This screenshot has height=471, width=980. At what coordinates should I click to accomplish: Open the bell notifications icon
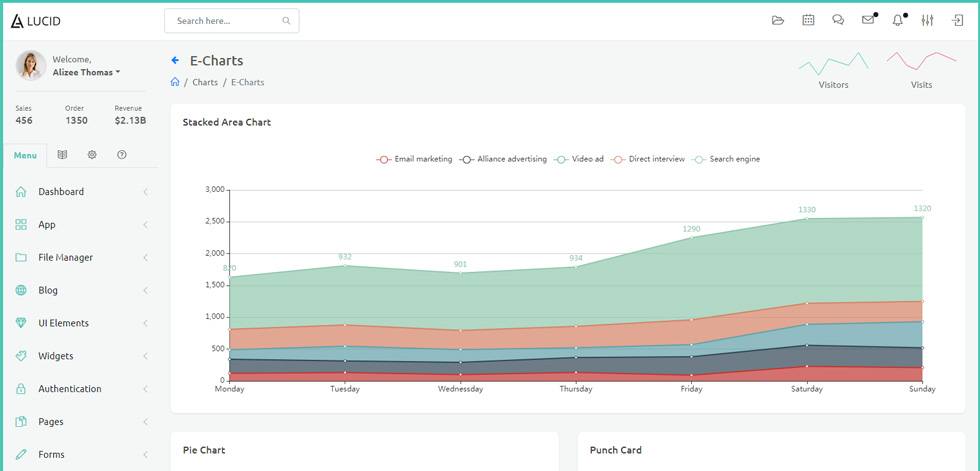coord(898,20)
